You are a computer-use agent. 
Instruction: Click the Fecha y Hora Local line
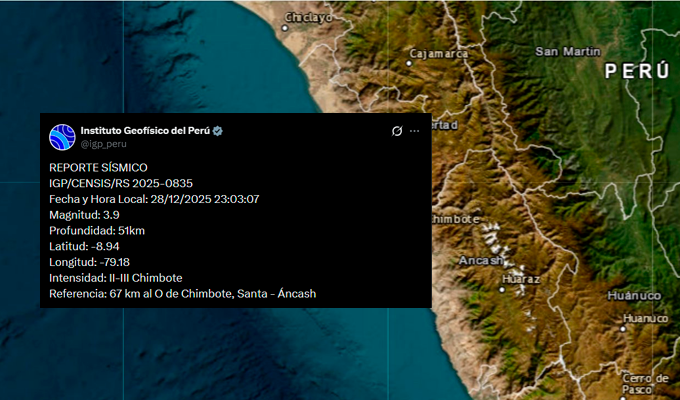(154, 199)
